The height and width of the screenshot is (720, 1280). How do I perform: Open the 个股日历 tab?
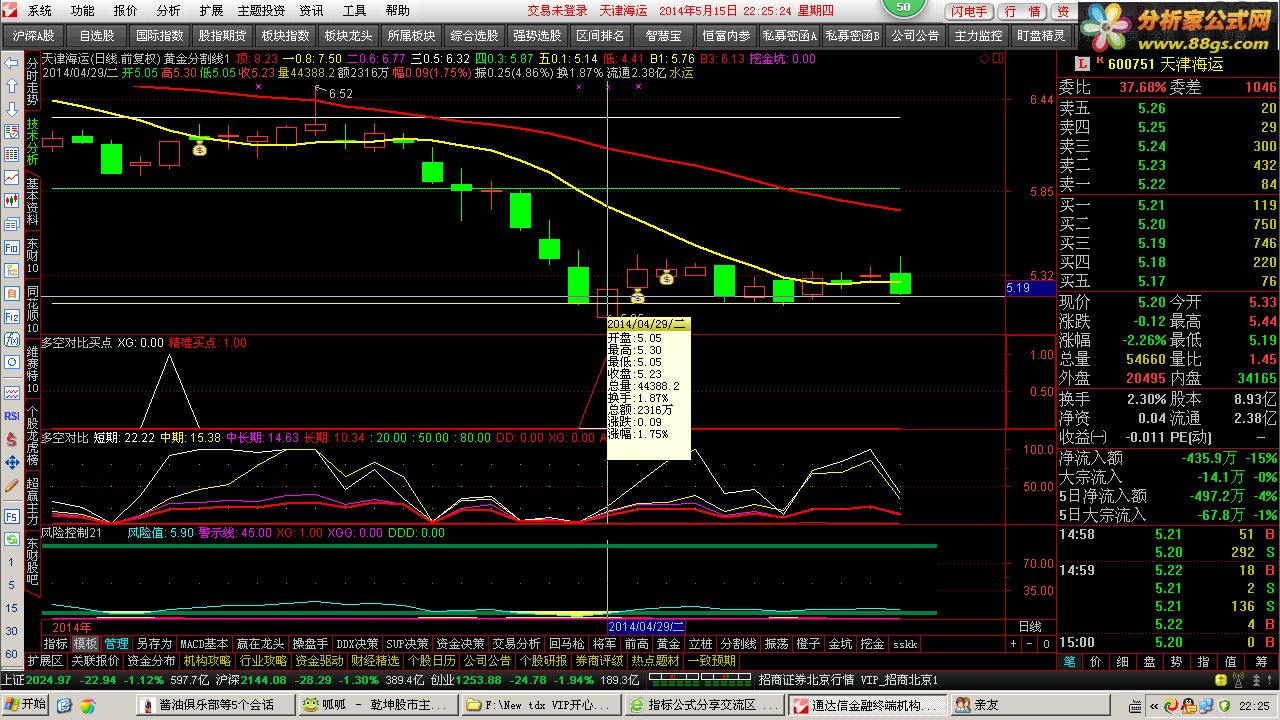point(432,661)
